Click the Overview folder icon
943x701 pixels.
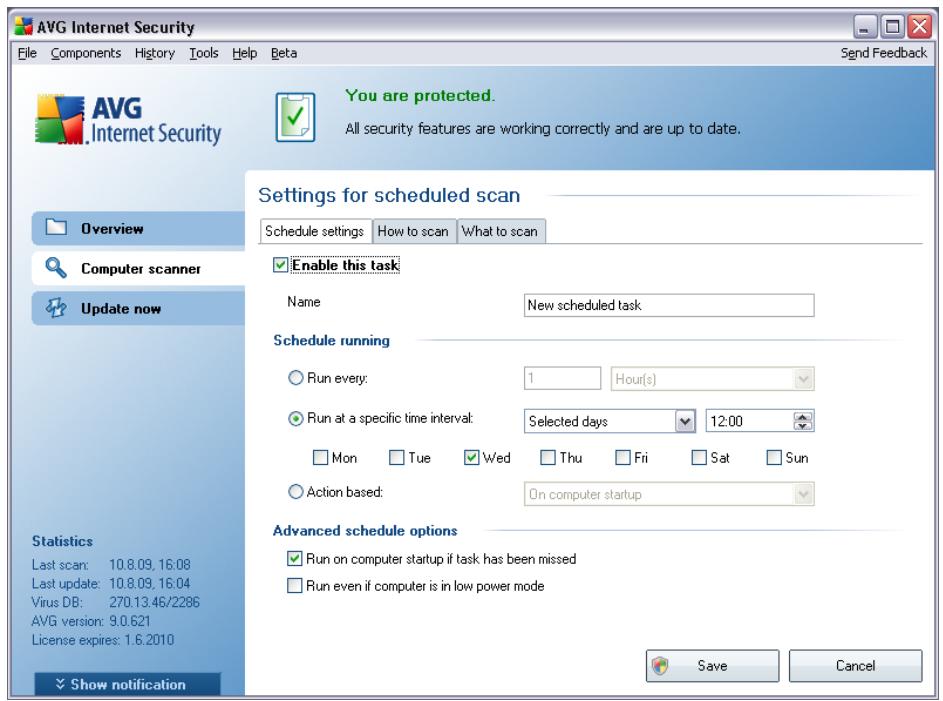(56, 227)
